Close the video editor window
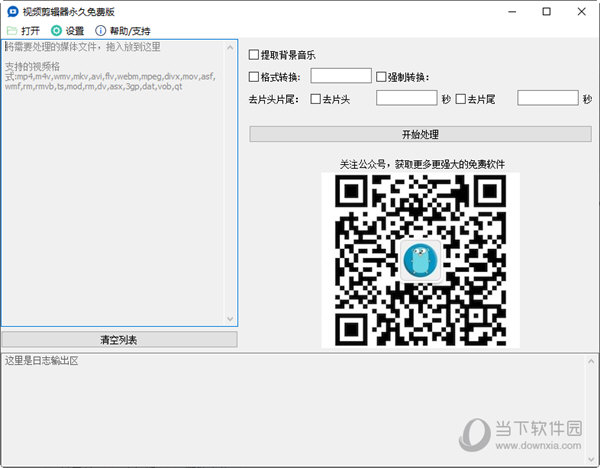The image size is (600, 468). click(582, 11)
